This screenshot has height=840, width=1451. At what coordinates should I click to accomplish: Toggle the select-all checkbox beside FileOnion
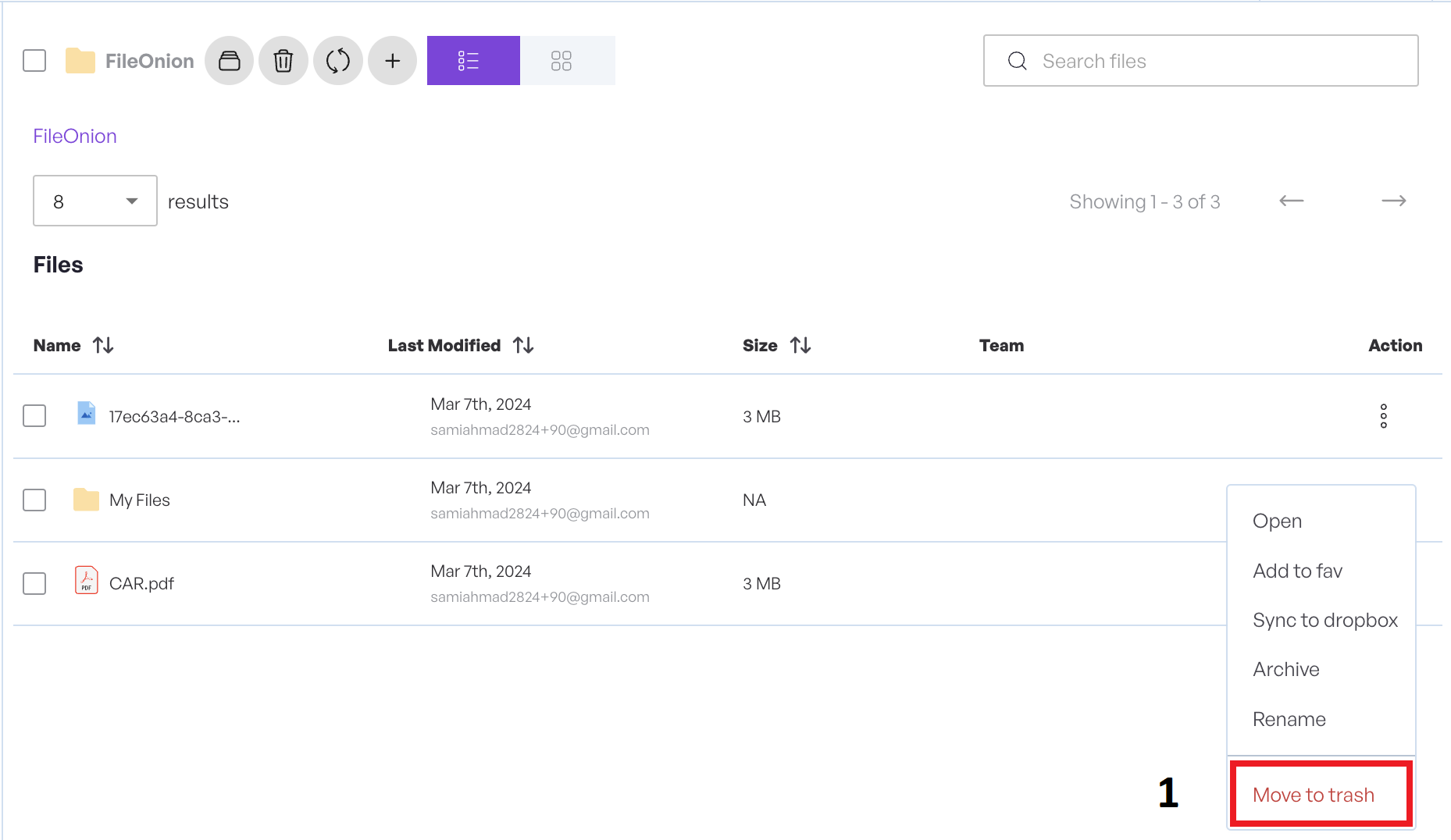pos(34,61)
